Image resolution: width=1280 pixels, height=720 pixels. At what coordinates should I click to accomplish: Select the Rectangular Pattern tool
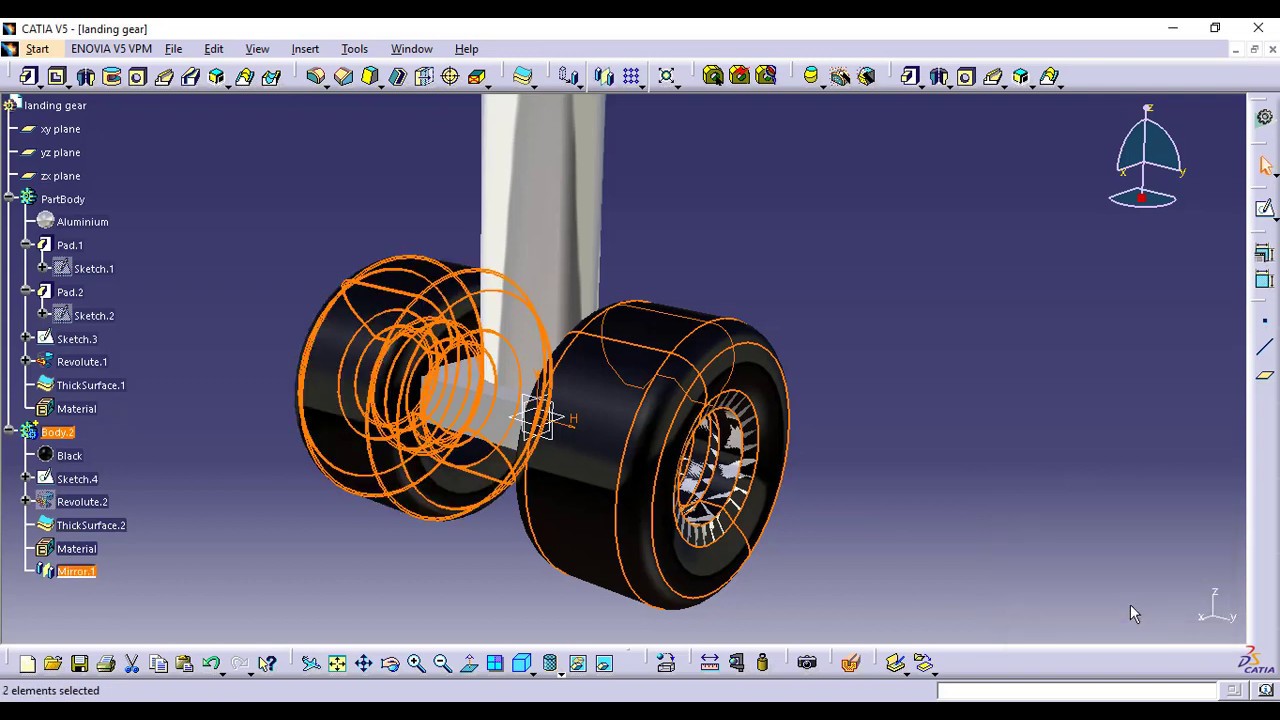pos(631,76)
